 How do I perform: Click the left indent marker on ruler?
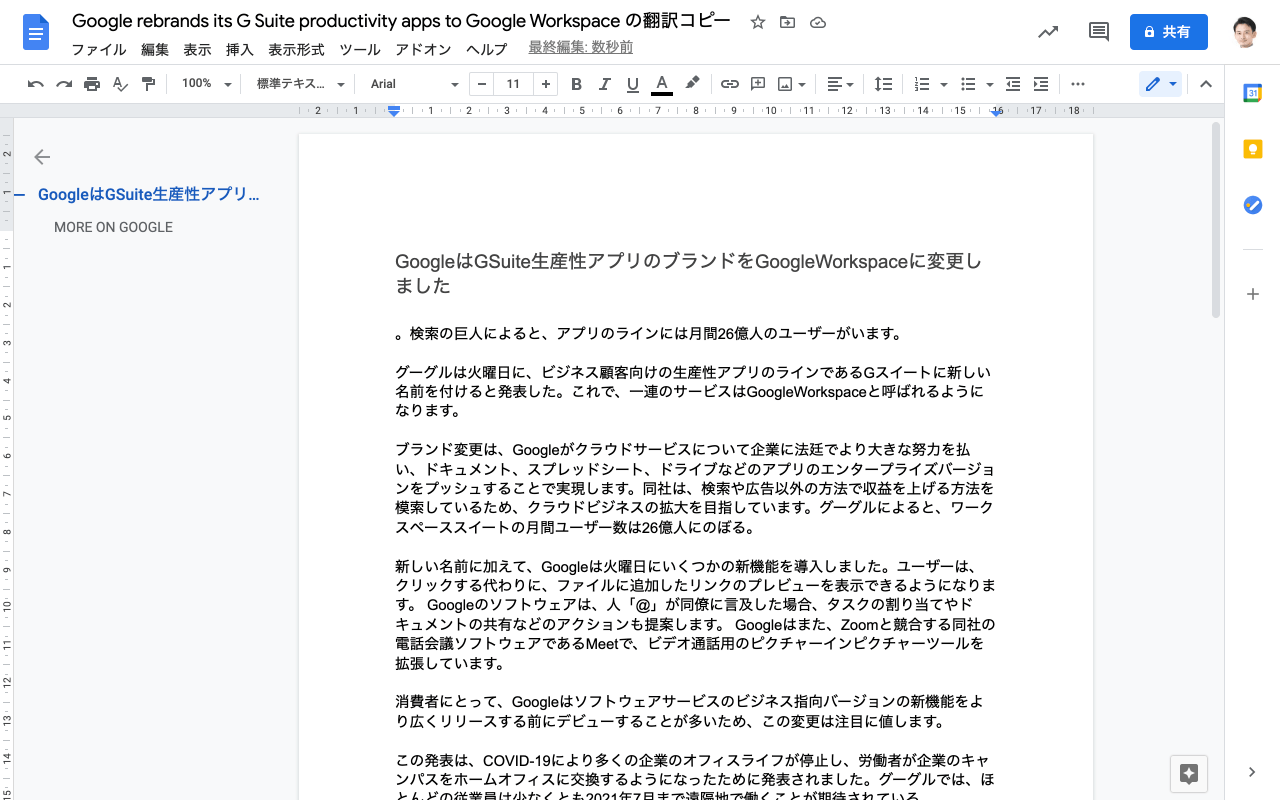click(x=394, y=112)
